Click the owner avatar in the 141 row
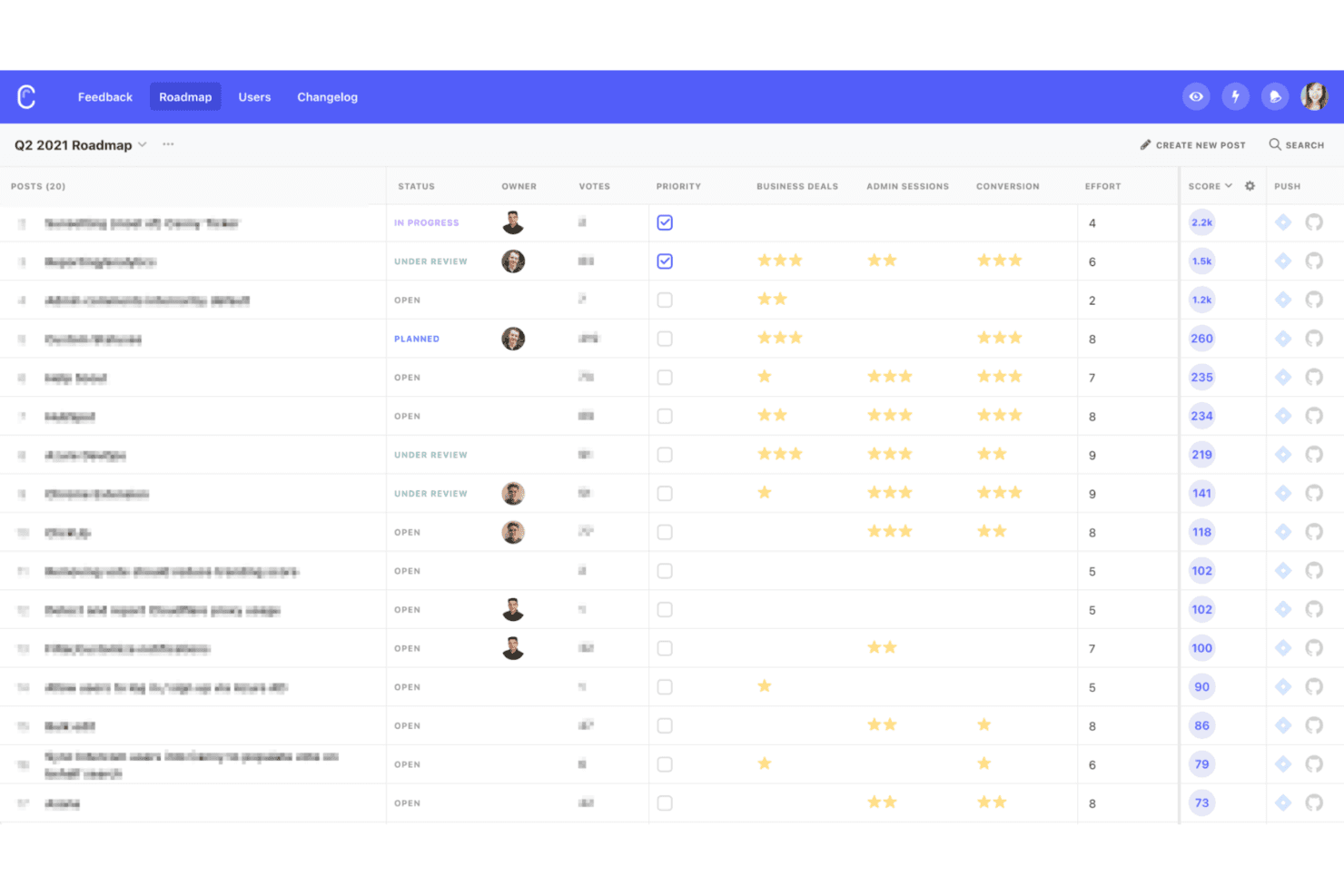This screenshot has height=896, width=1344. coord(513,493)
